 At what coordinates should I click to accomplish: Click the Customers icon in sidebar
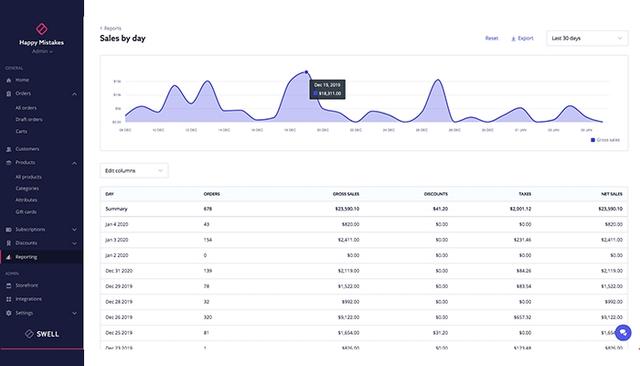click(9, 149)
